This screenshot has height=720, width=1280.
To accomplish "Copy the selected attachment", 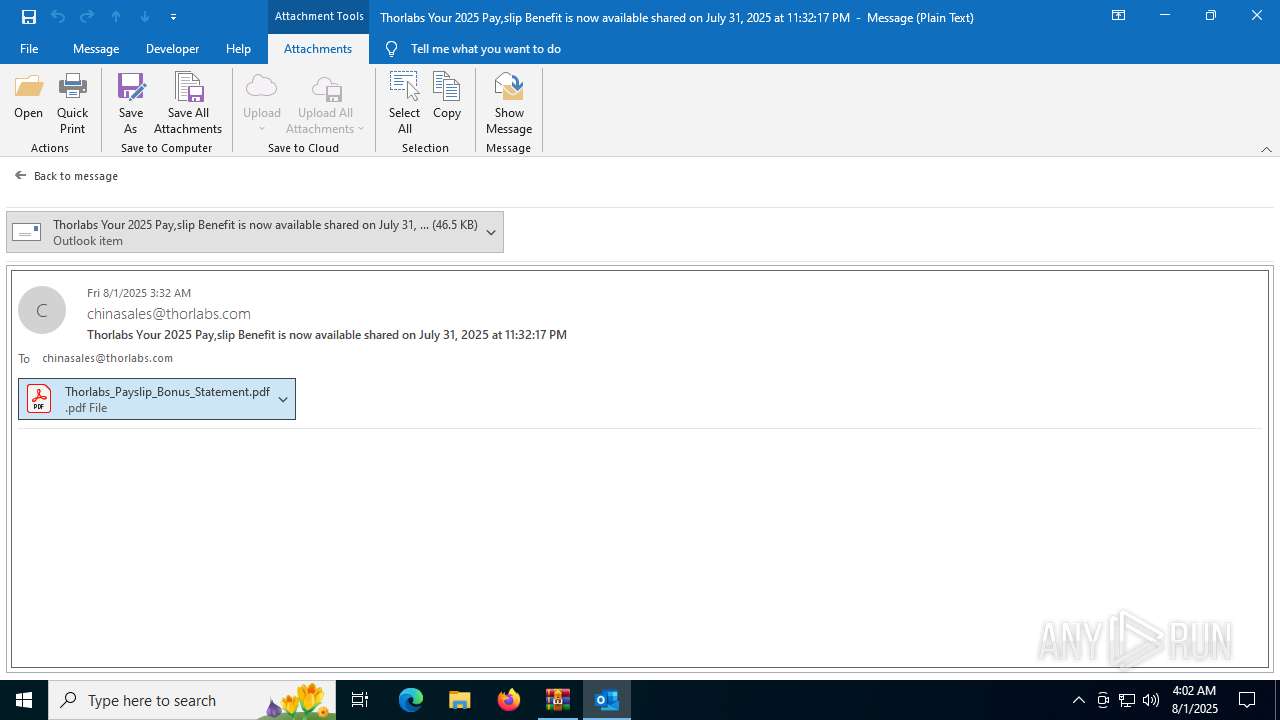I will click(x=447, y=97).
